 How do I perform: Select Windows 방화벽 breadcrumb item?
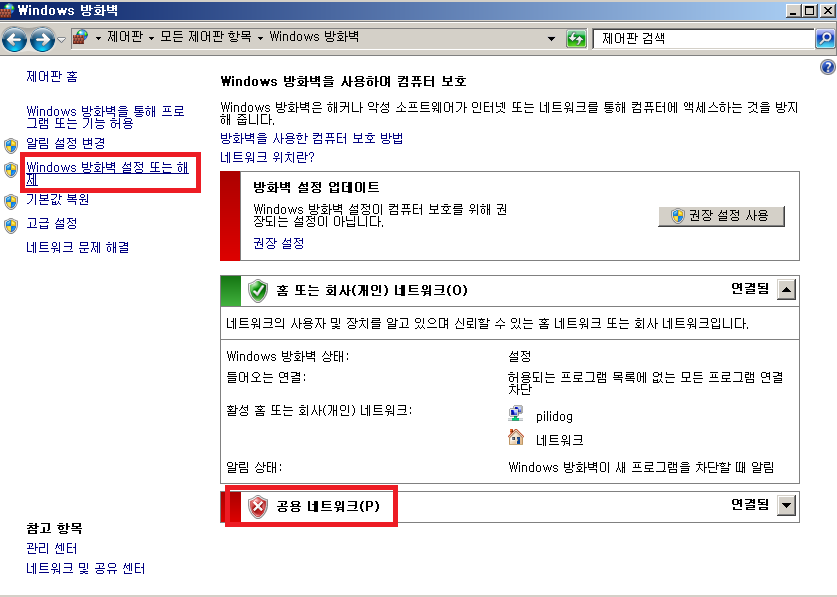click(x=314, y=37)
